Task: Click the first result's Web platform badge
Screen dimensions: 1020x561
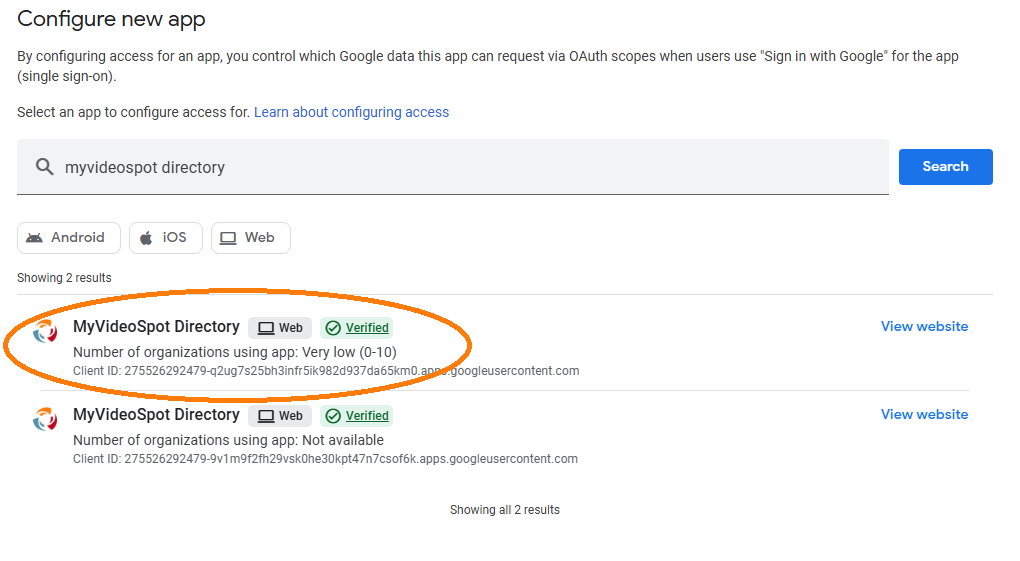Action: click(280, 328)
